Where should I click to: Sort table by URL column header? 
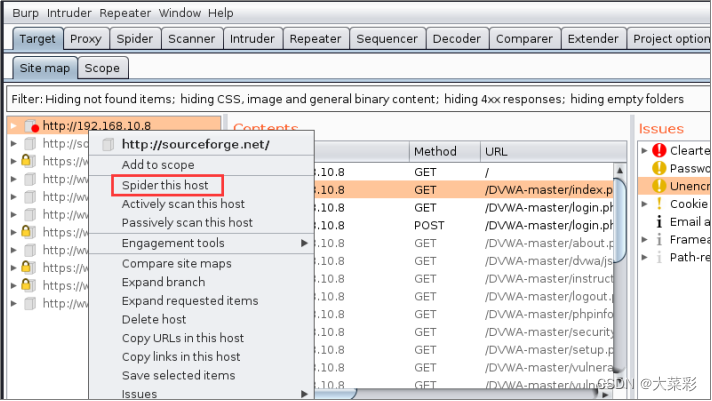click(x=553, y=151)
